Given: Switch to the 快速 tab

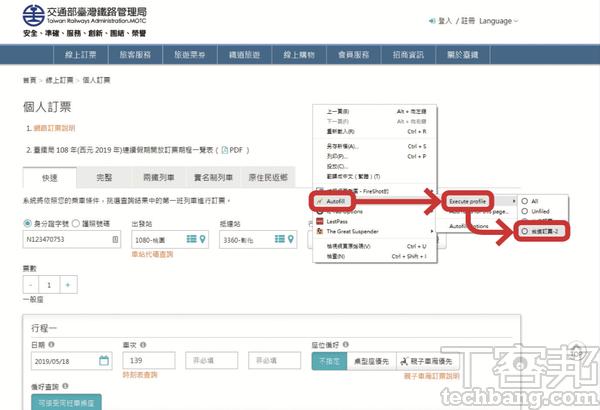Looking at the screenshot, I should click(x=50, y=177).
